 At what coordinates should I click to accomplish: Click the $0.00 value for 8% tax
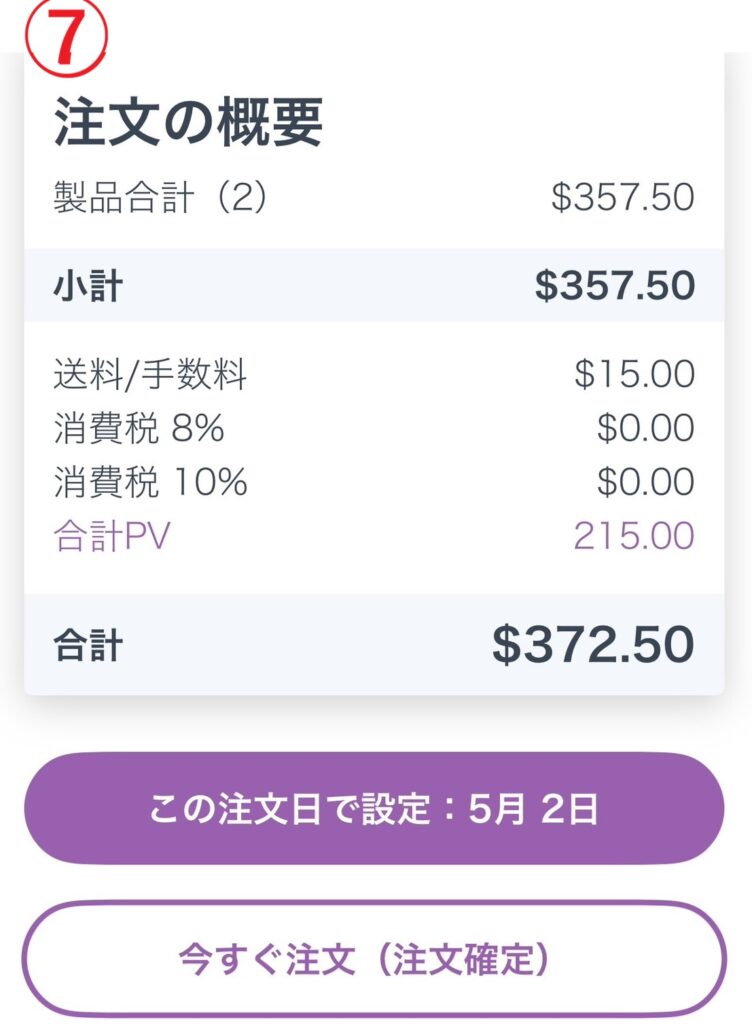(x=646, y=428)
